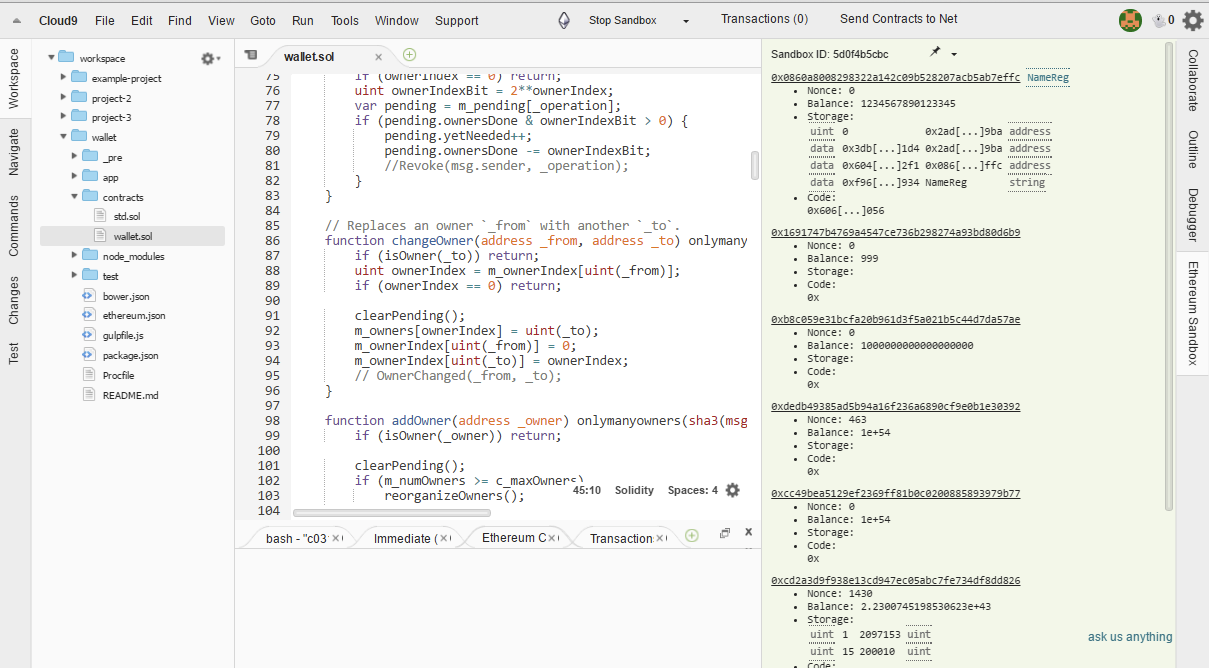Image resolution: width=1209 pixels, height=668 pixels.
Task: Open the Stop Sandbox dropdown arrow
Action: click(686, 21)
